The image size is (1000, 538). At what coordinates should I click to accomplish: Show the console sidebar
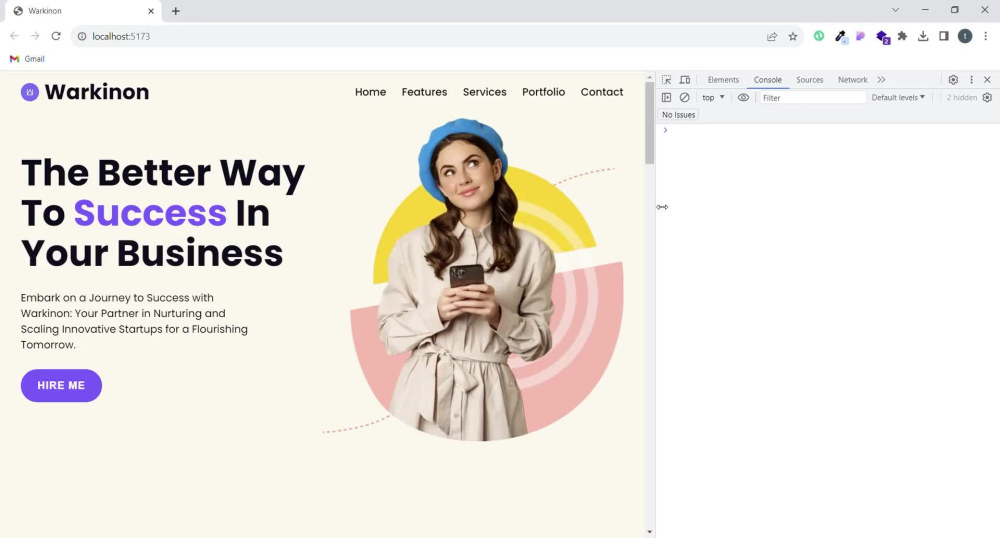click(x=666, y=98)
